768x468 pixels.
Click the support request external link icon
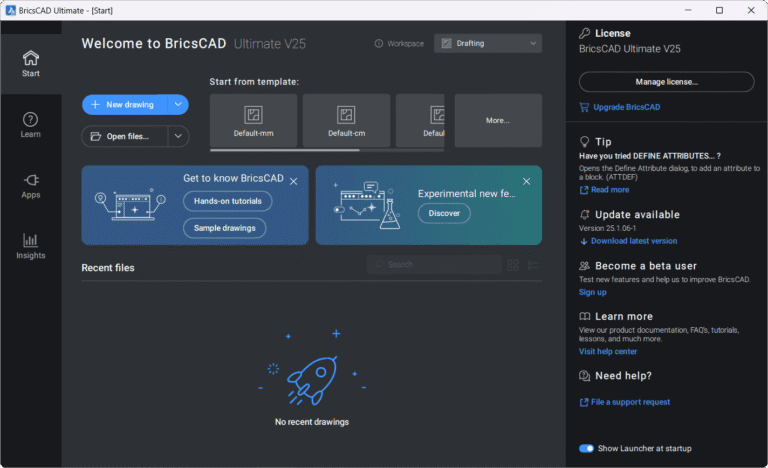coord(584,402)
